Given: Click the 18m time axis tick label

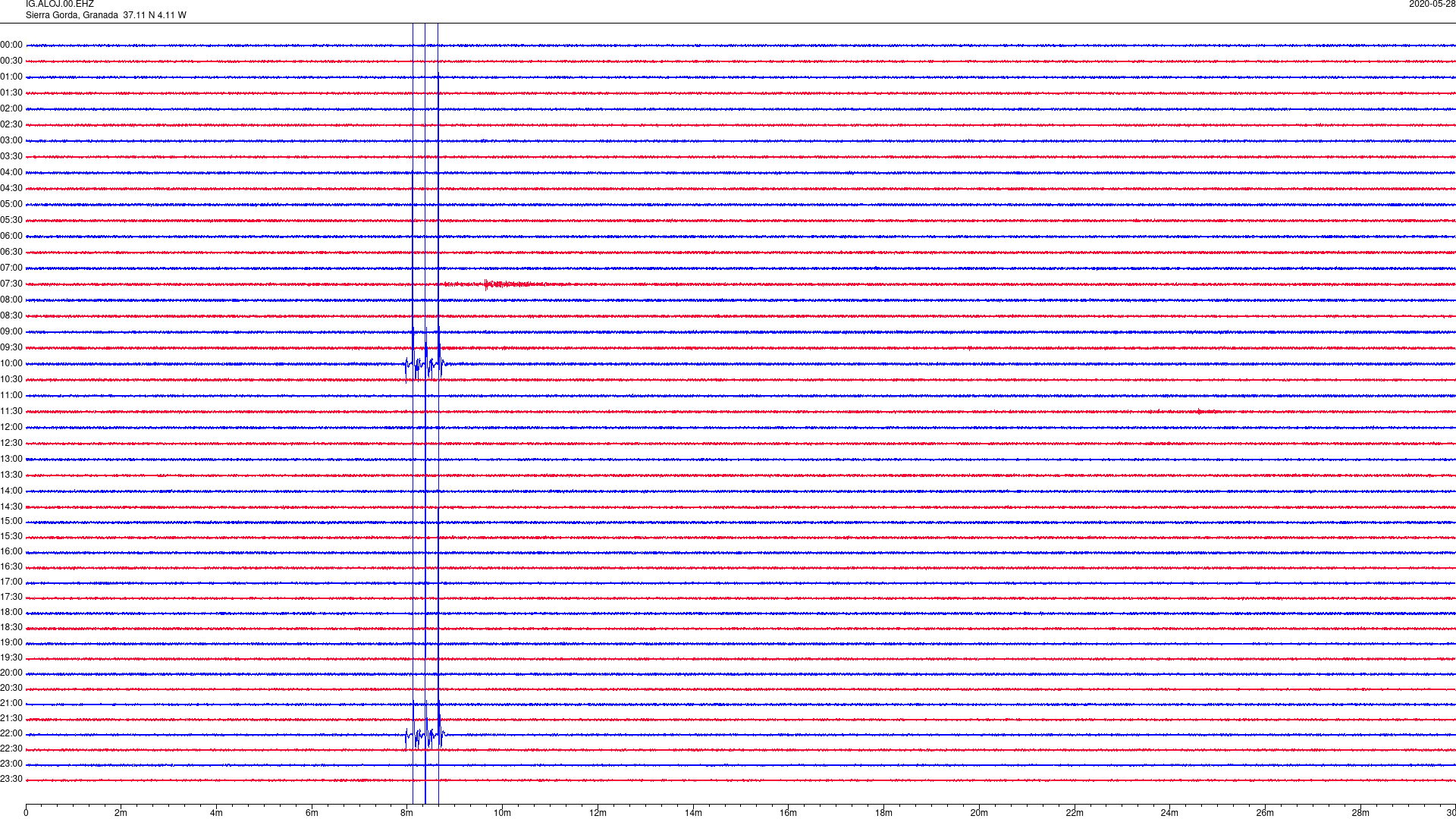Looking at the screenshot, I should coord(883,813).
